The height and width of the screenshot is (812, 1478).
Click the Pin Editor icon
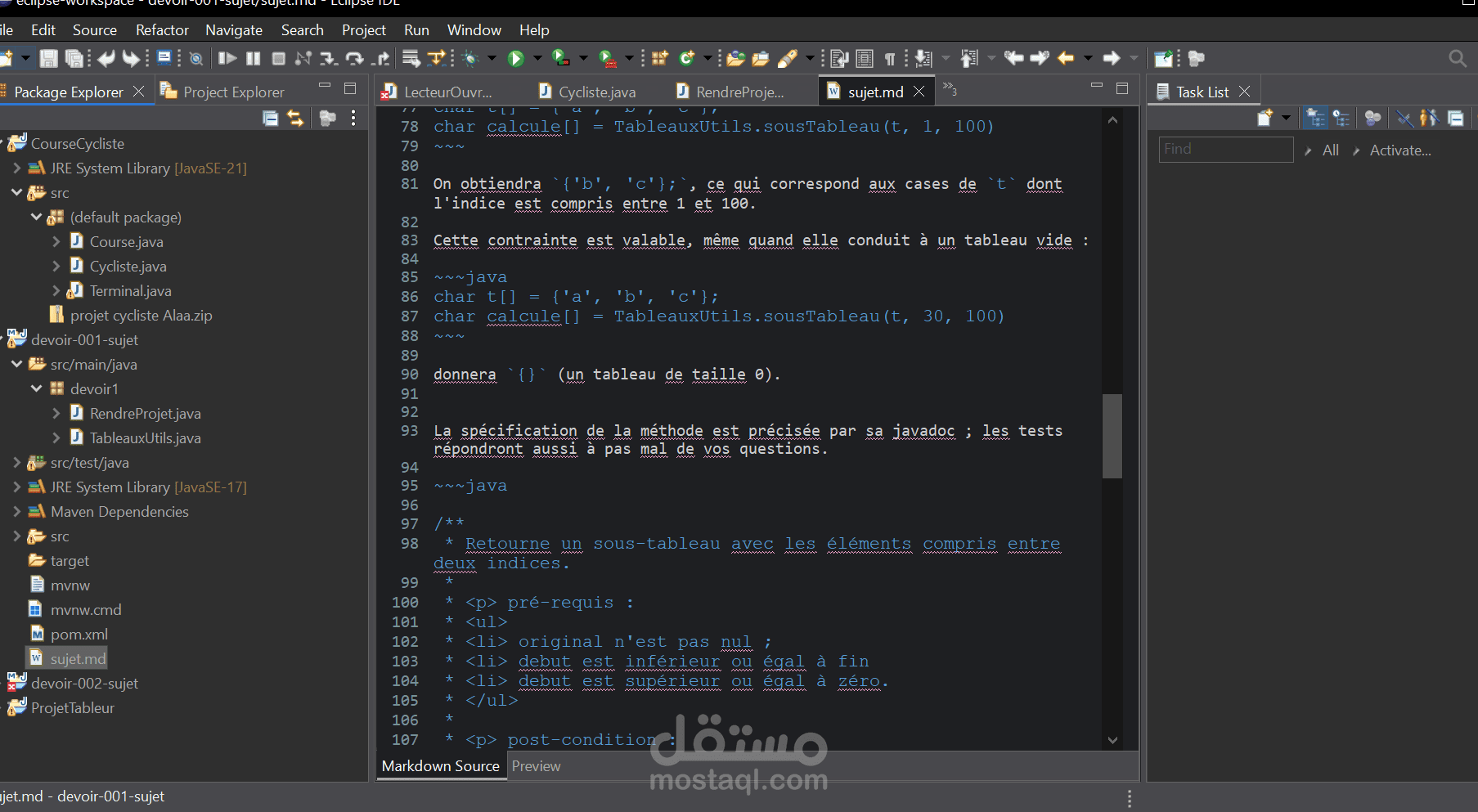(x=1163, y=59)
